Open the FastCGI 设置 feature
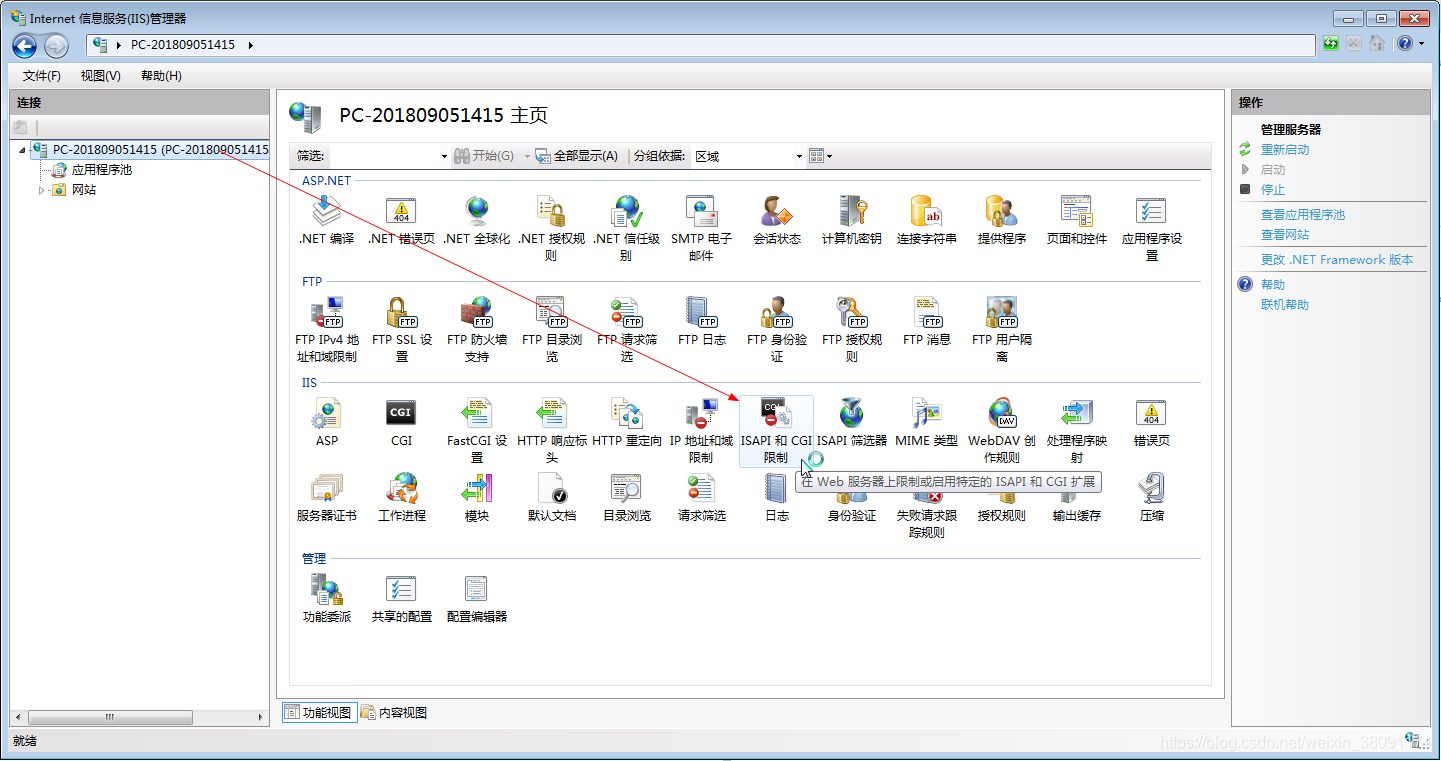The width and height of the screenshot is (1441, 761). click(477, 430)
